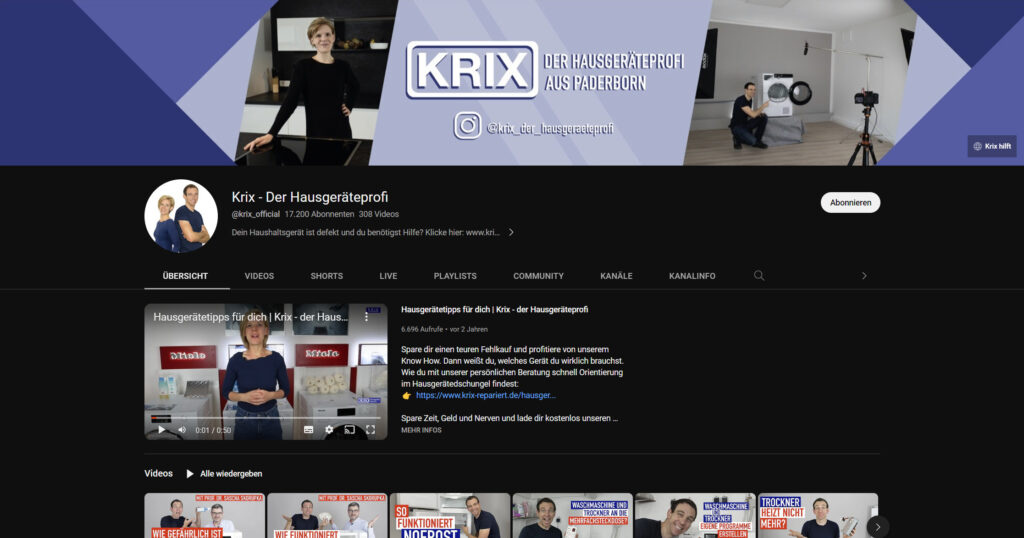This screenshot has height=538, width=1024.
Task: Open the SHORTS tab
Action: 327,276
